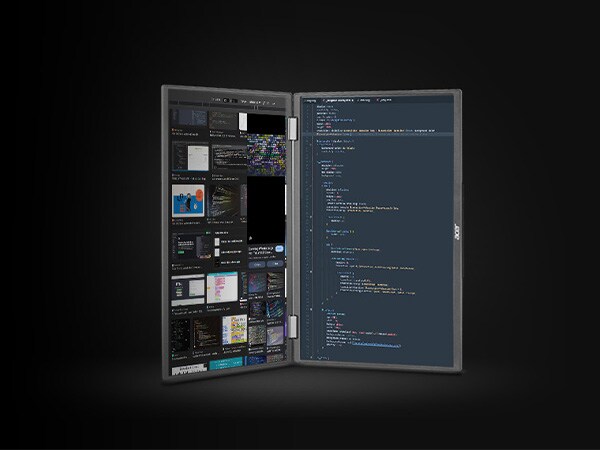The height and width of the screenshot is (450, 600).
Task: Open the colorful code mosaic image thumbnail
Action: 266,154
